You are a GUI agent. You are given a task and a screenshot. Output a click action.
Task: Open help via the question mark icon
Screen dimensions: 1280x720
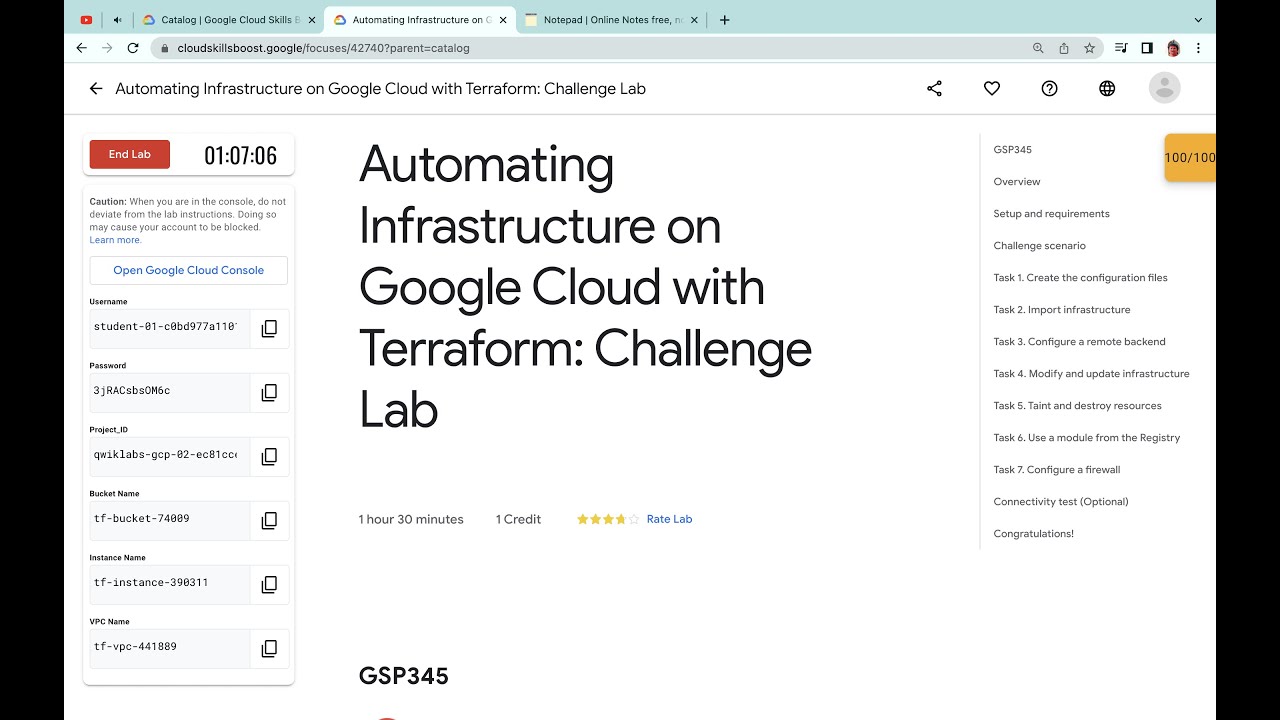click(x=1049, y=89)
